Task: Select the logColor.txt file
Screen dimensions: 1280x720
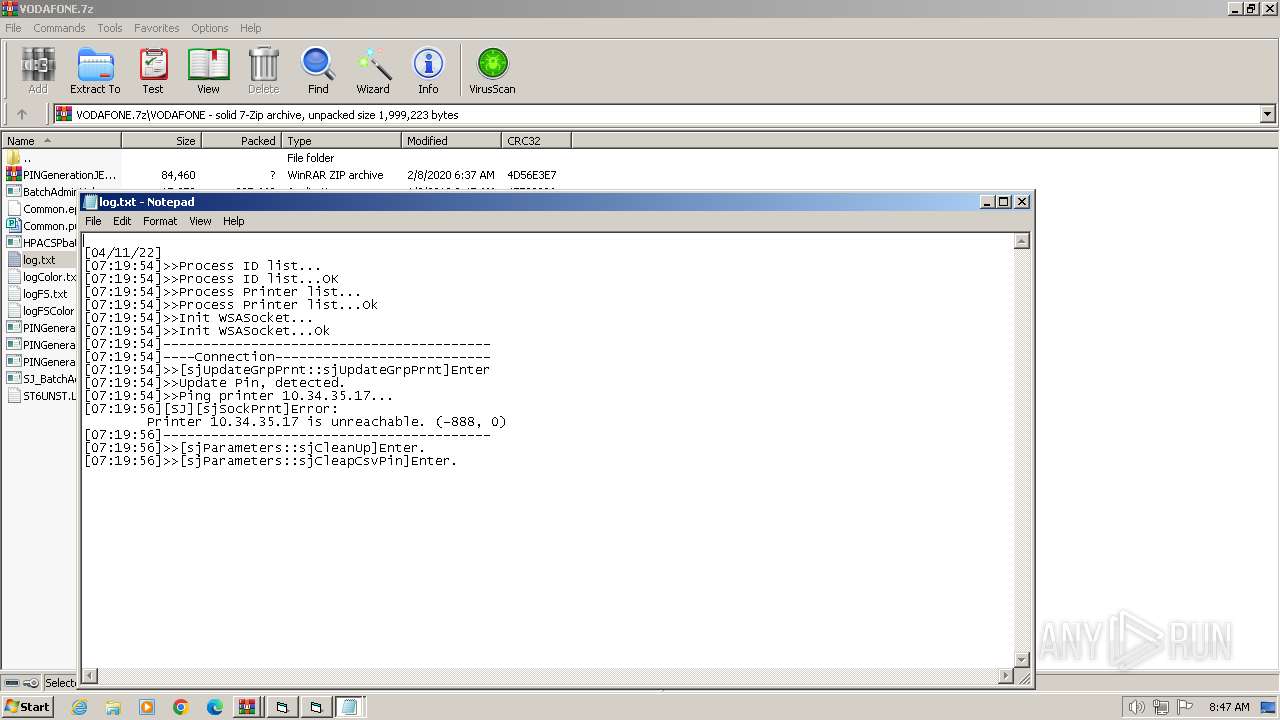Action: click(x=41, y=277)
